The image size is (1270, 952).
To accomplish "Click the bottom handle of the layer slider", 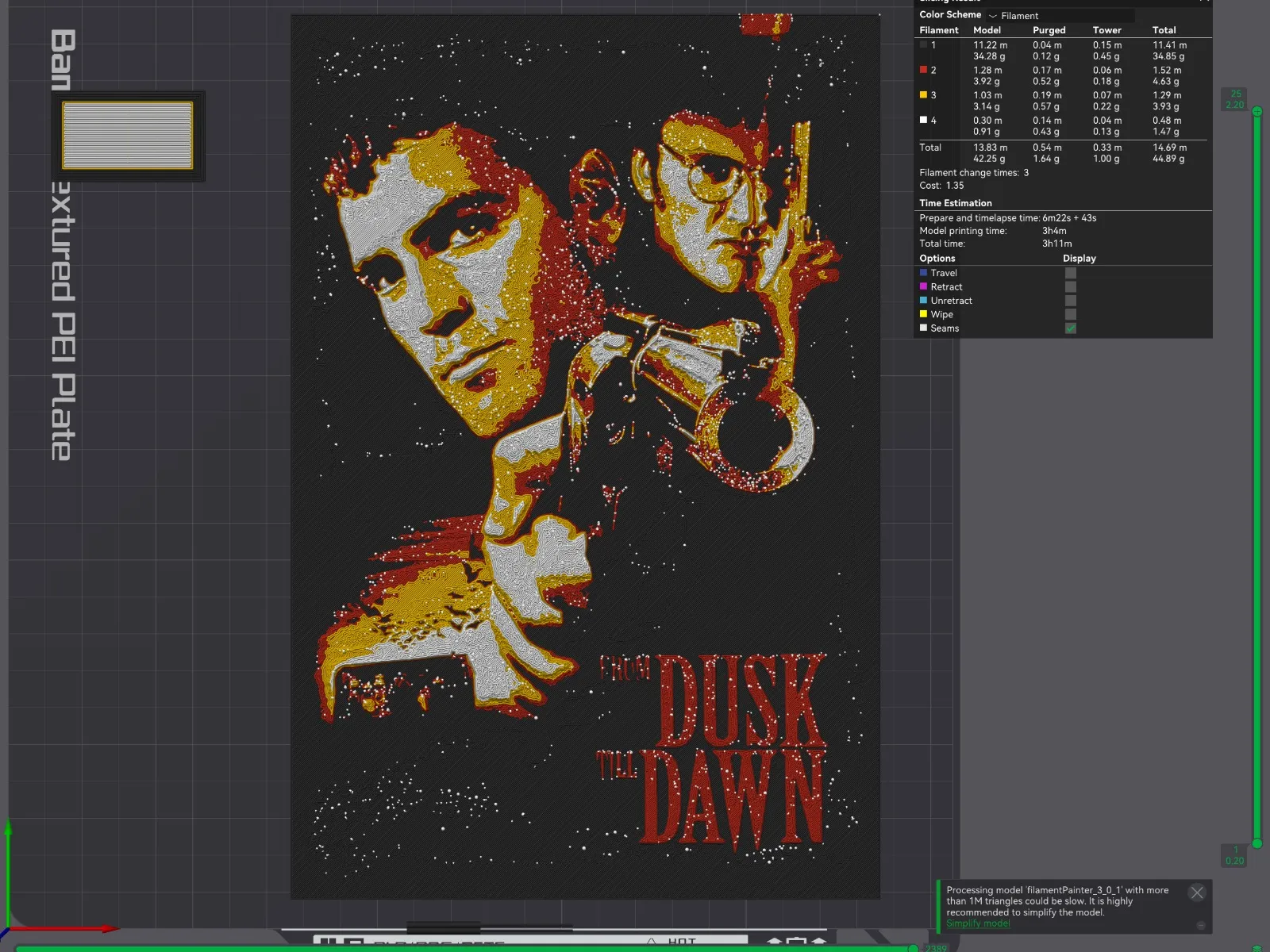I will (1257, 843).
